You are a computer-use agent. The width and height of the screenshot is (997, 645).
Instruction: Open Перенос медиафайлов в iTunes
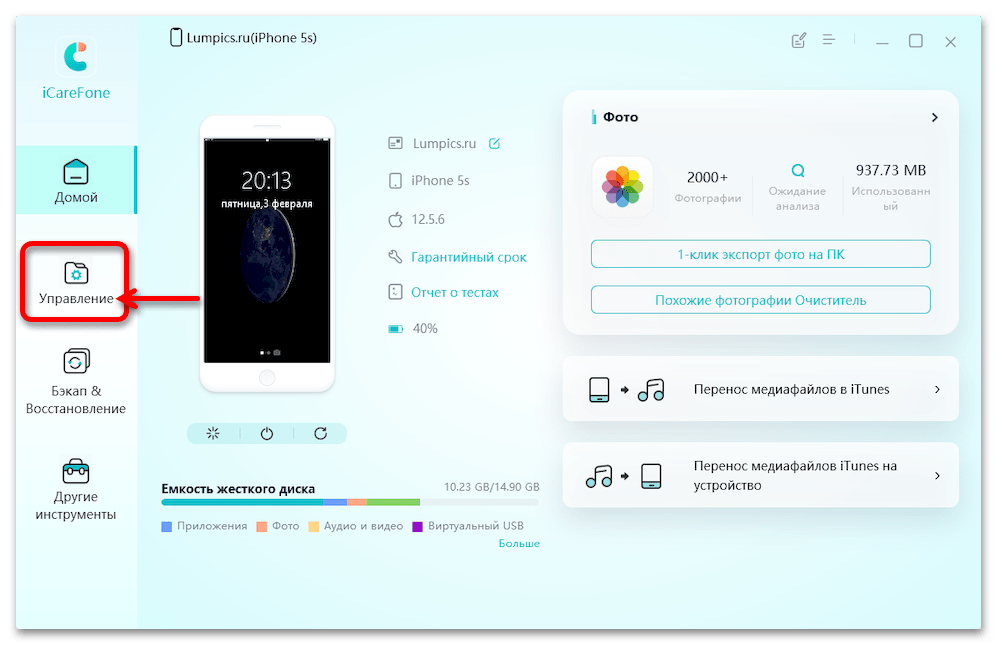point(760,389)
